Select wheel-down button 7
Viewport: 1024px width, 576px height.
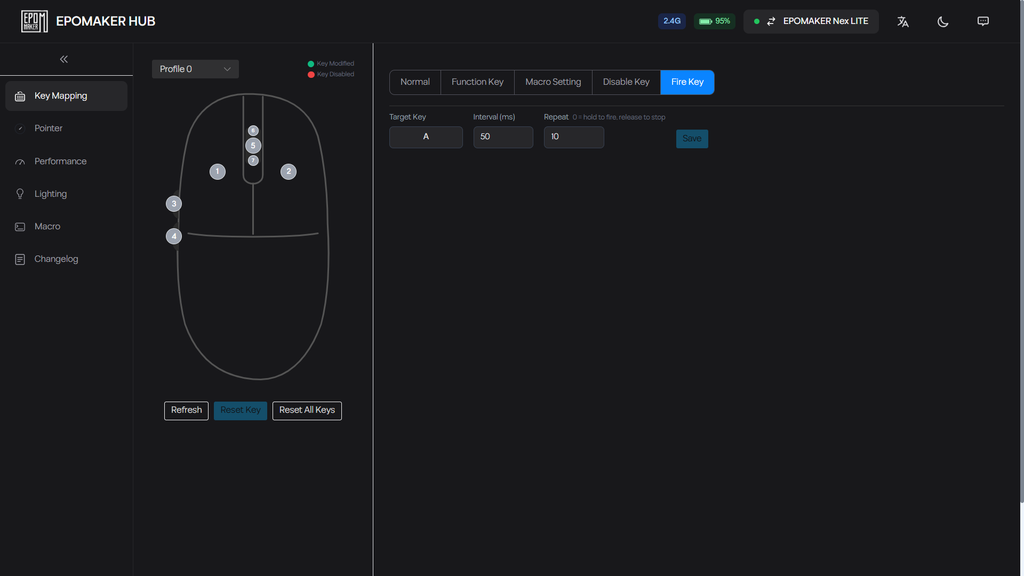tap(253, 161)
